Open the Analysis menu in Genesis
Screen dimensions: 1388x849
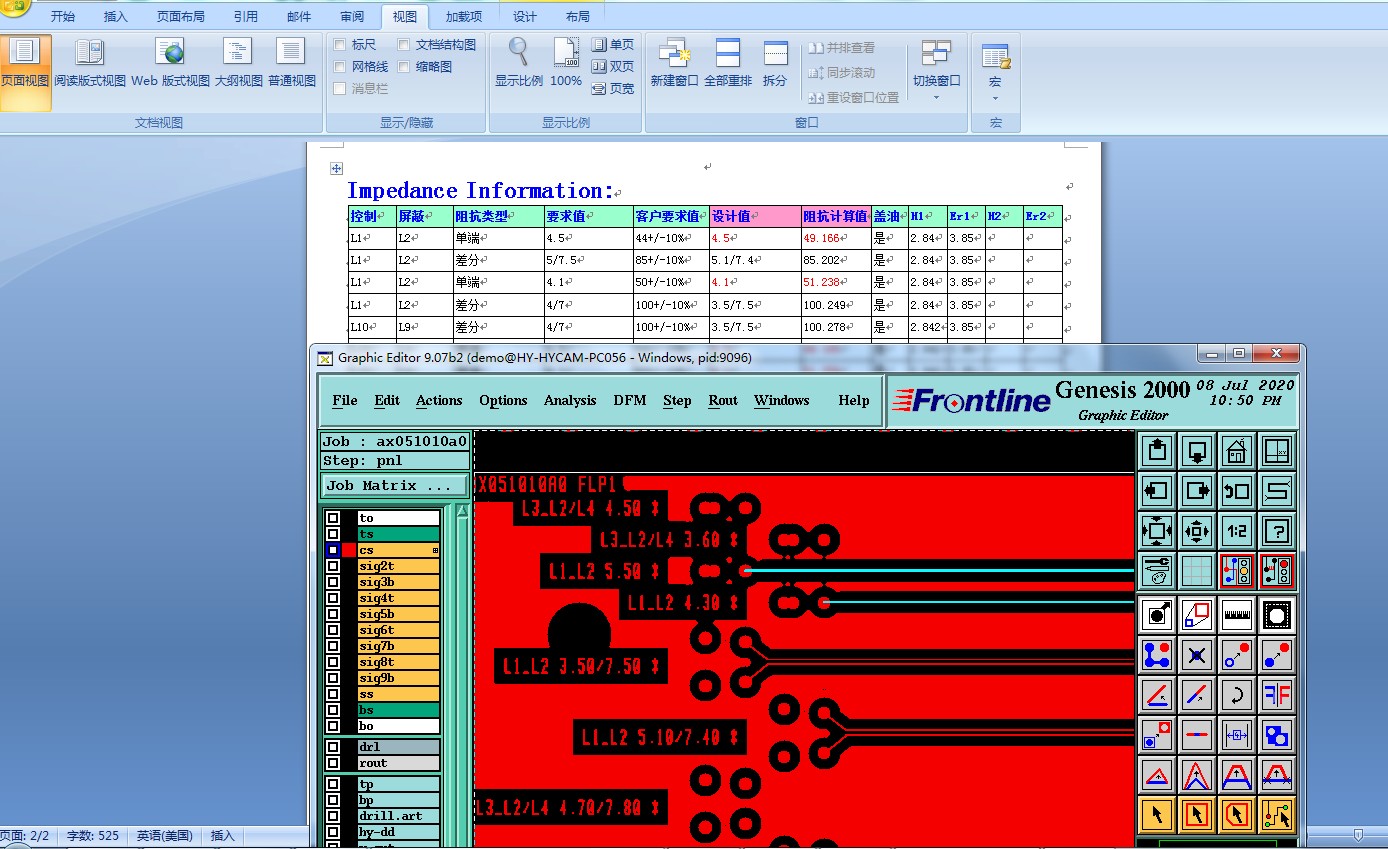point(570,400)
